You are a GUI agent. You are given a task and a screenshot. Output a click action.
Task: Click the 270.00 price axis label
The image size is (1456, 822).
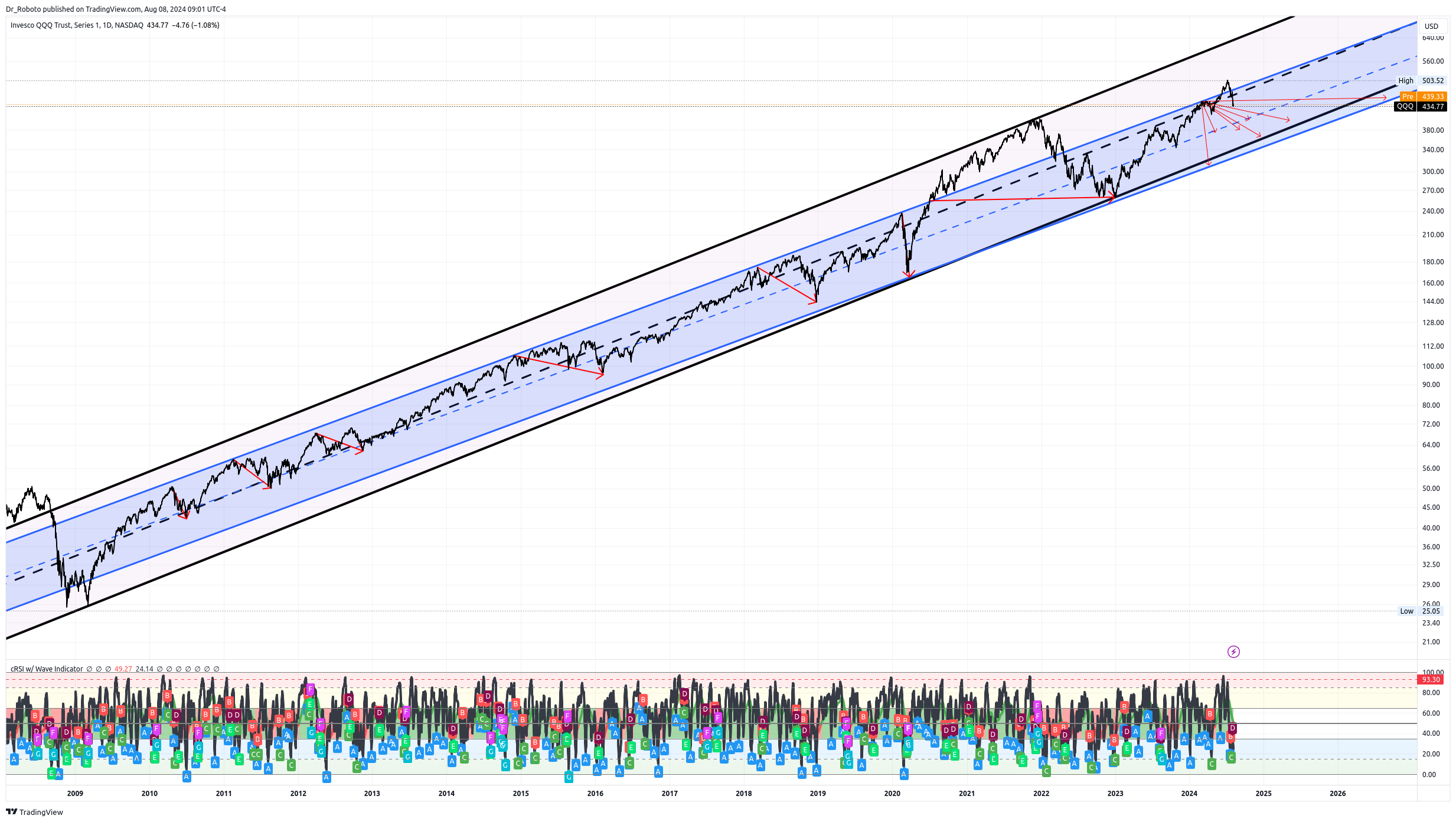(x=1433, y=190)
